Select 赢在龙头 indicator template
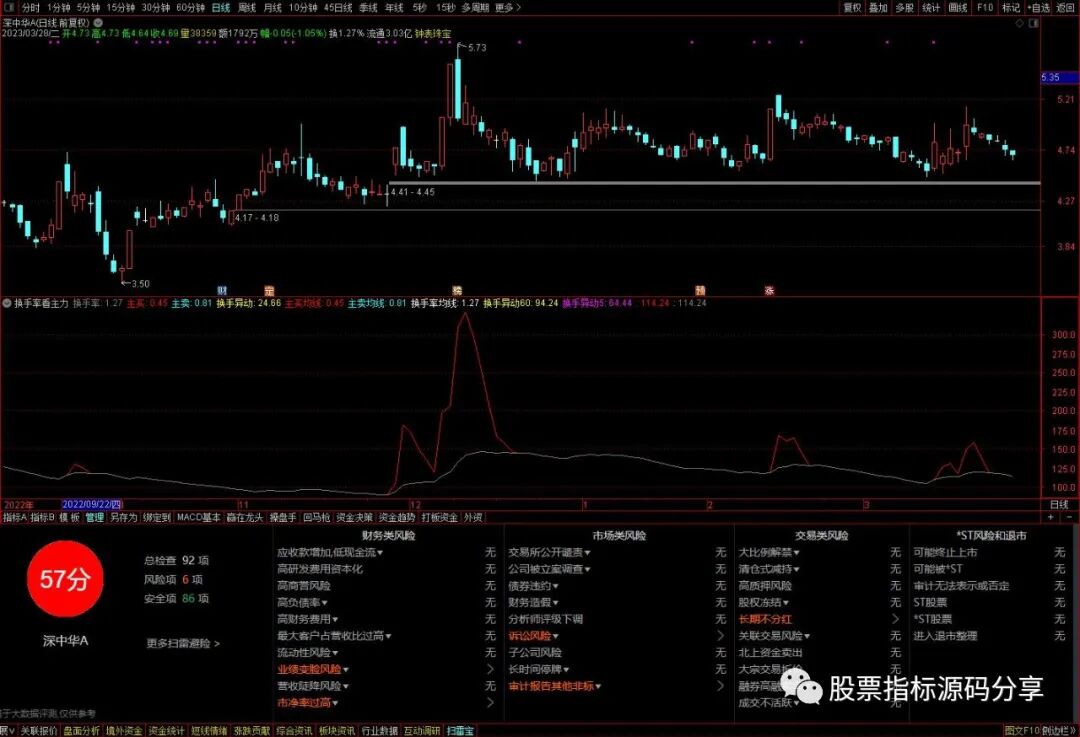This screenshot has height=737, width=1080. (245, 517)
